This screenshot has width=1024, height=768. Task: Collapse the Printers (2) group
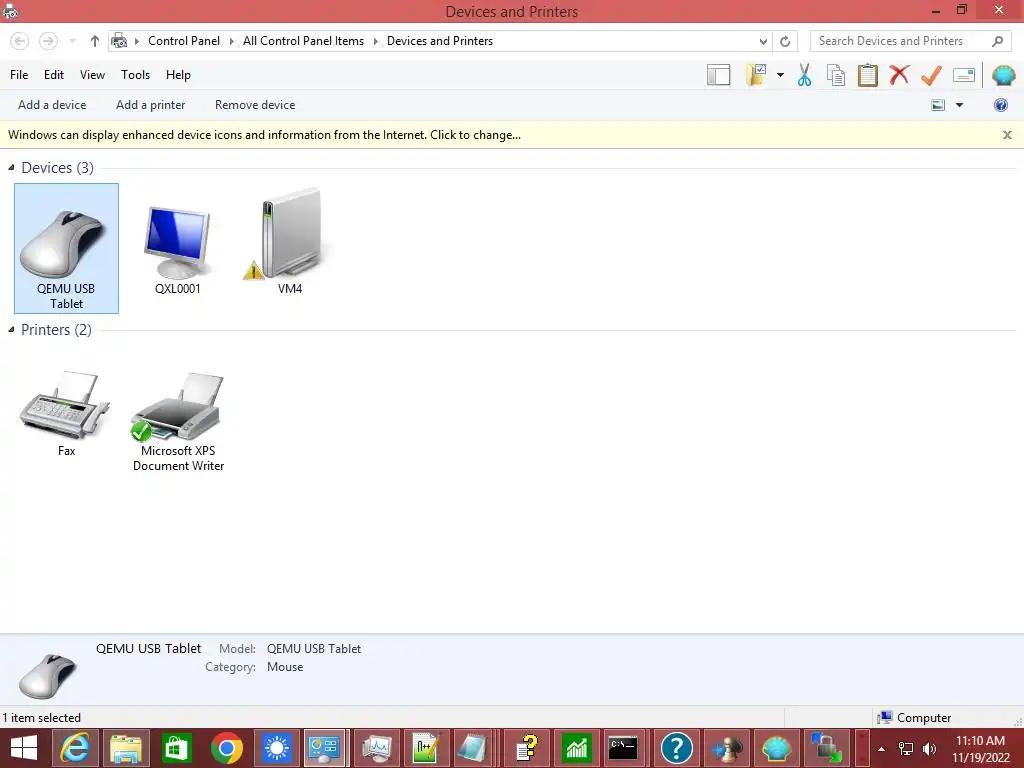(11, 330)
